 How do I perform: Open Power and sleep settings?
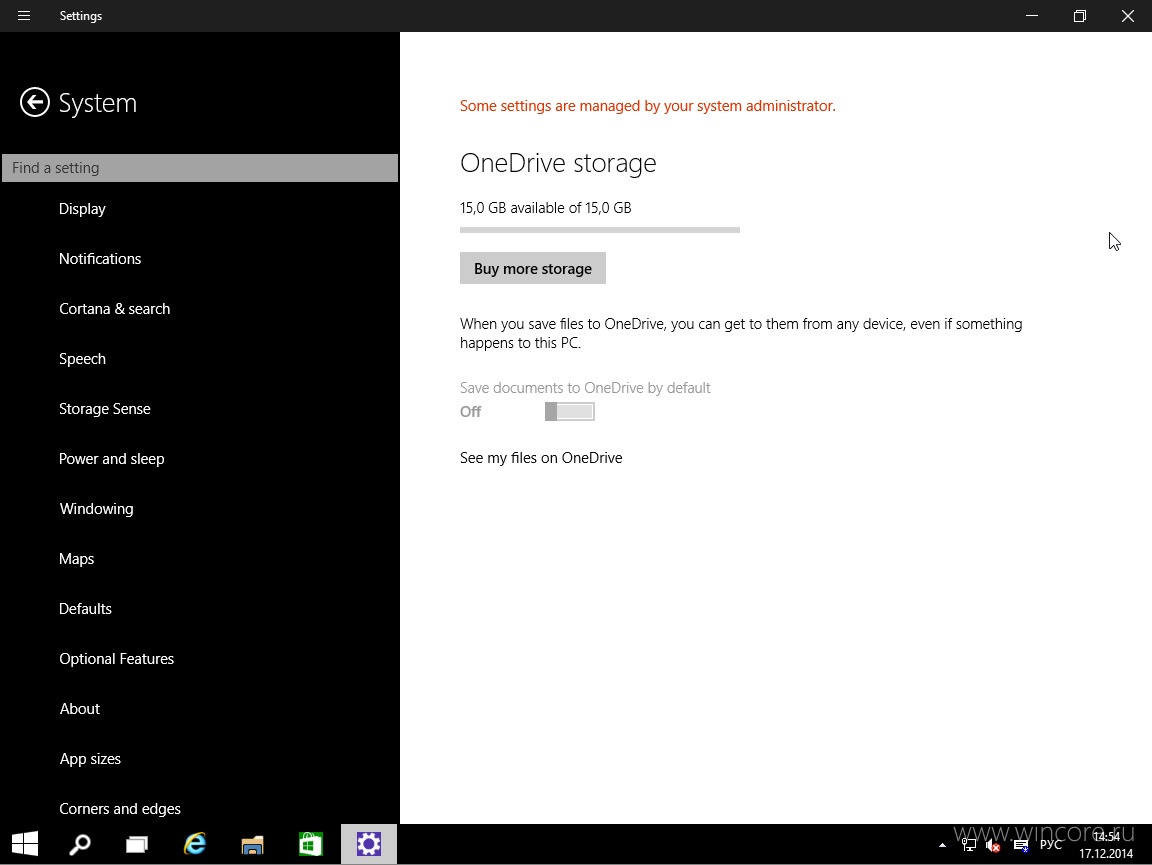[112, 459]
